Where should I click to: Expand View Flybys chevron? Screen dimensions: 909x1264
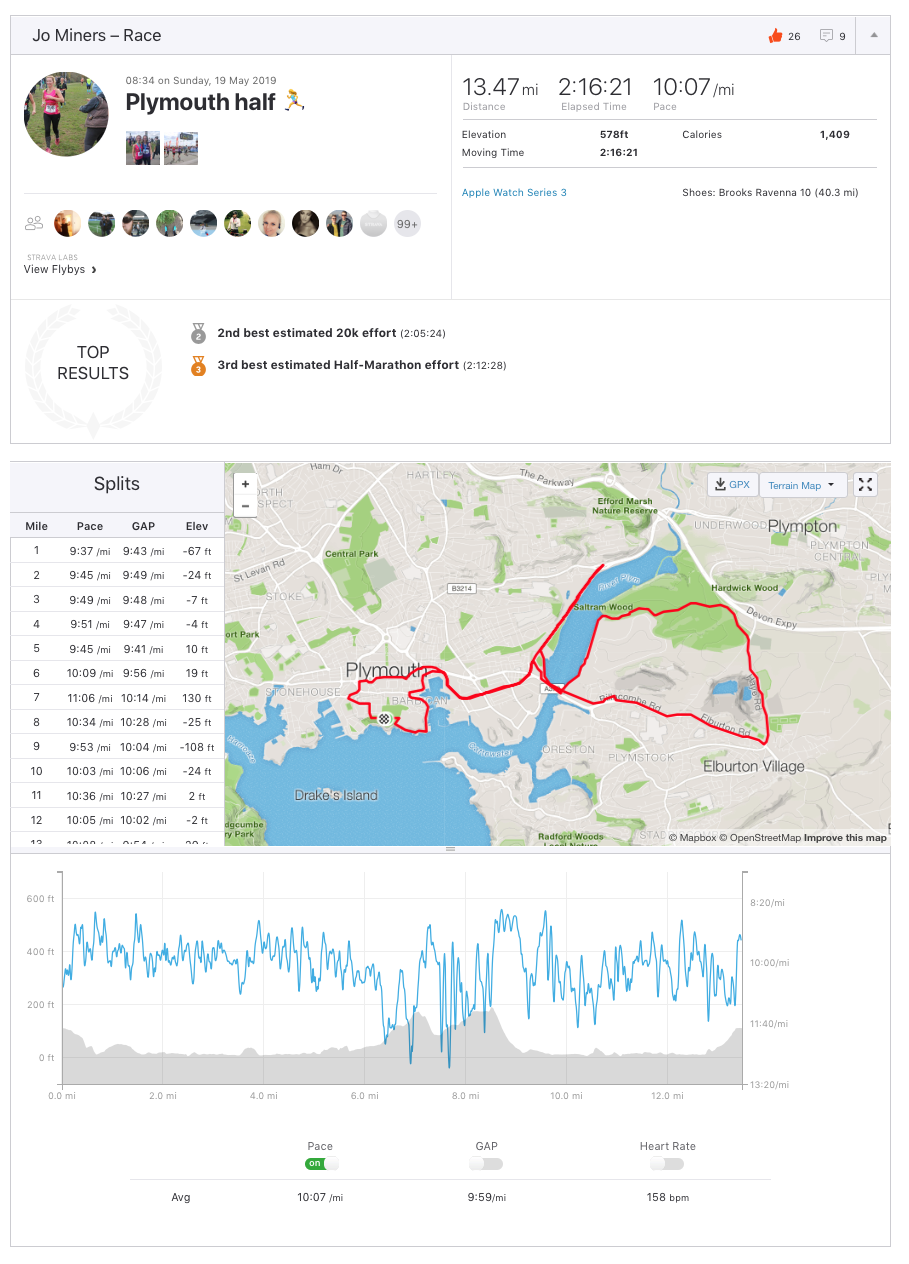point(94,269)
